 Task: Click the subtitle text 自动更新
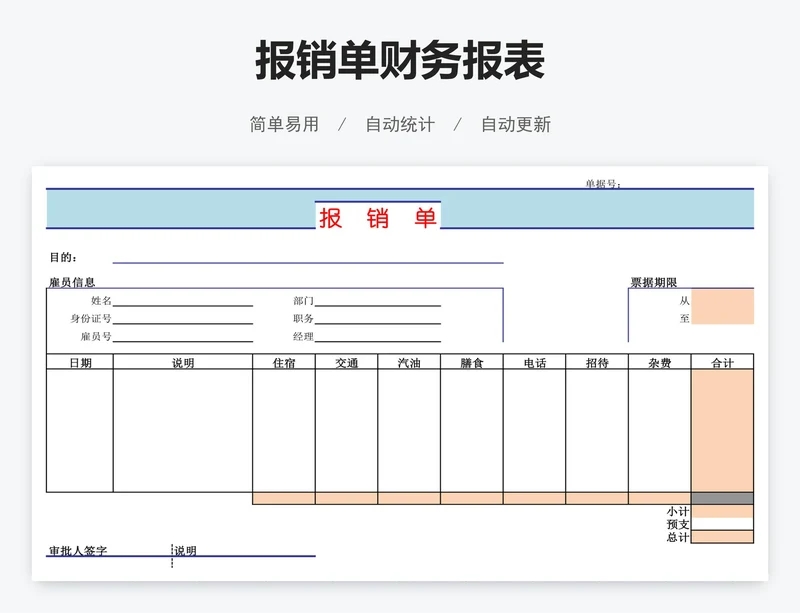coord(516,125)
